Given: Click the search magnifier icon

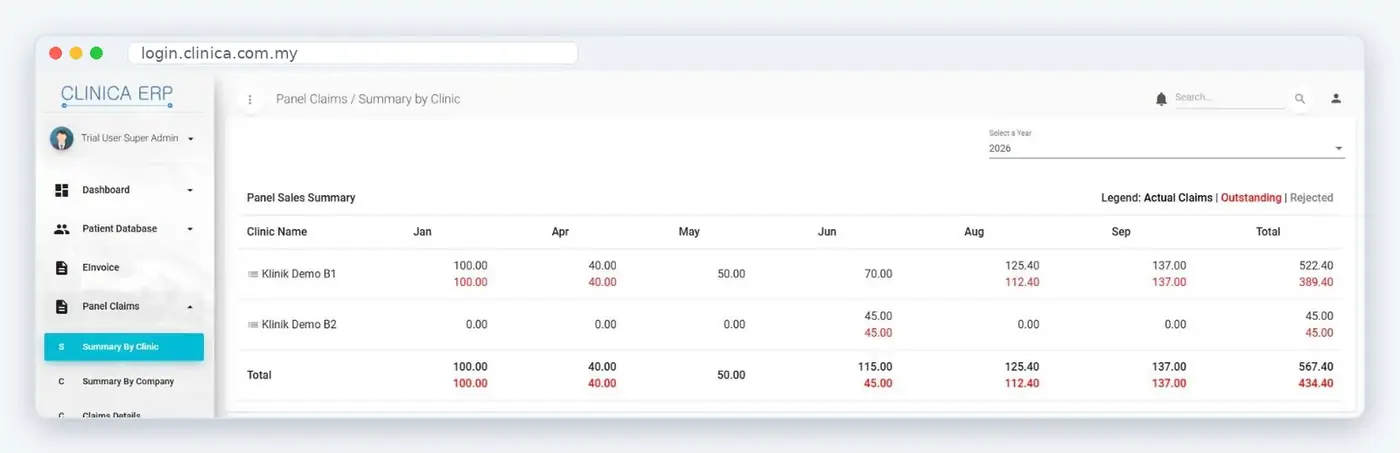Looking at the screenshot, I should [x=1300, y=99].
